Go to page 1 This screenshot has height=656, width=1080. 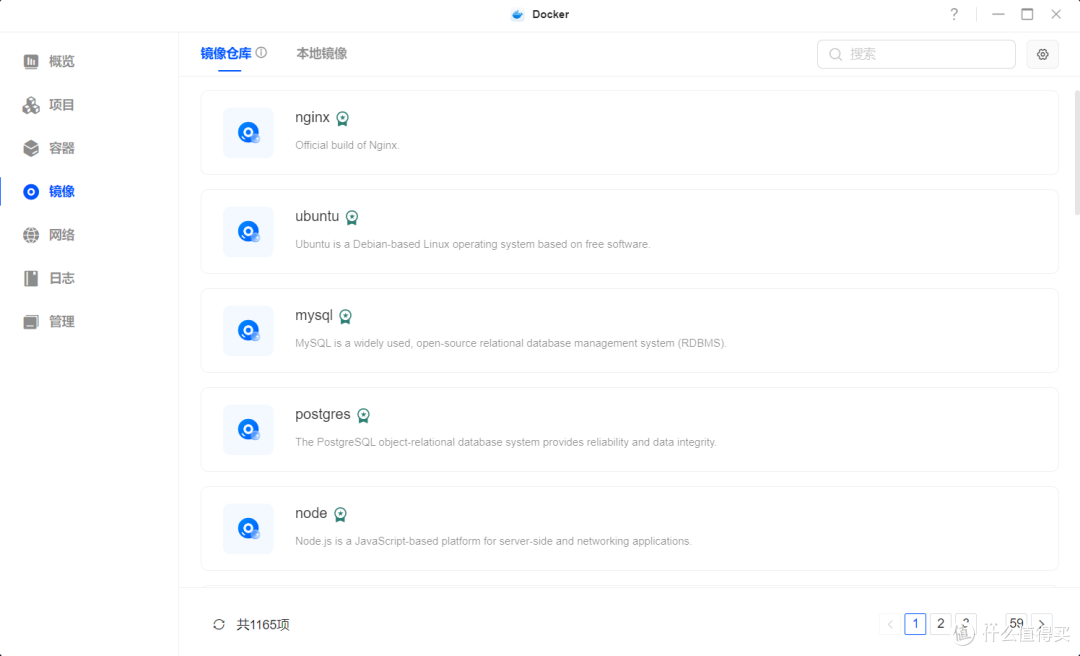[915, 624]
